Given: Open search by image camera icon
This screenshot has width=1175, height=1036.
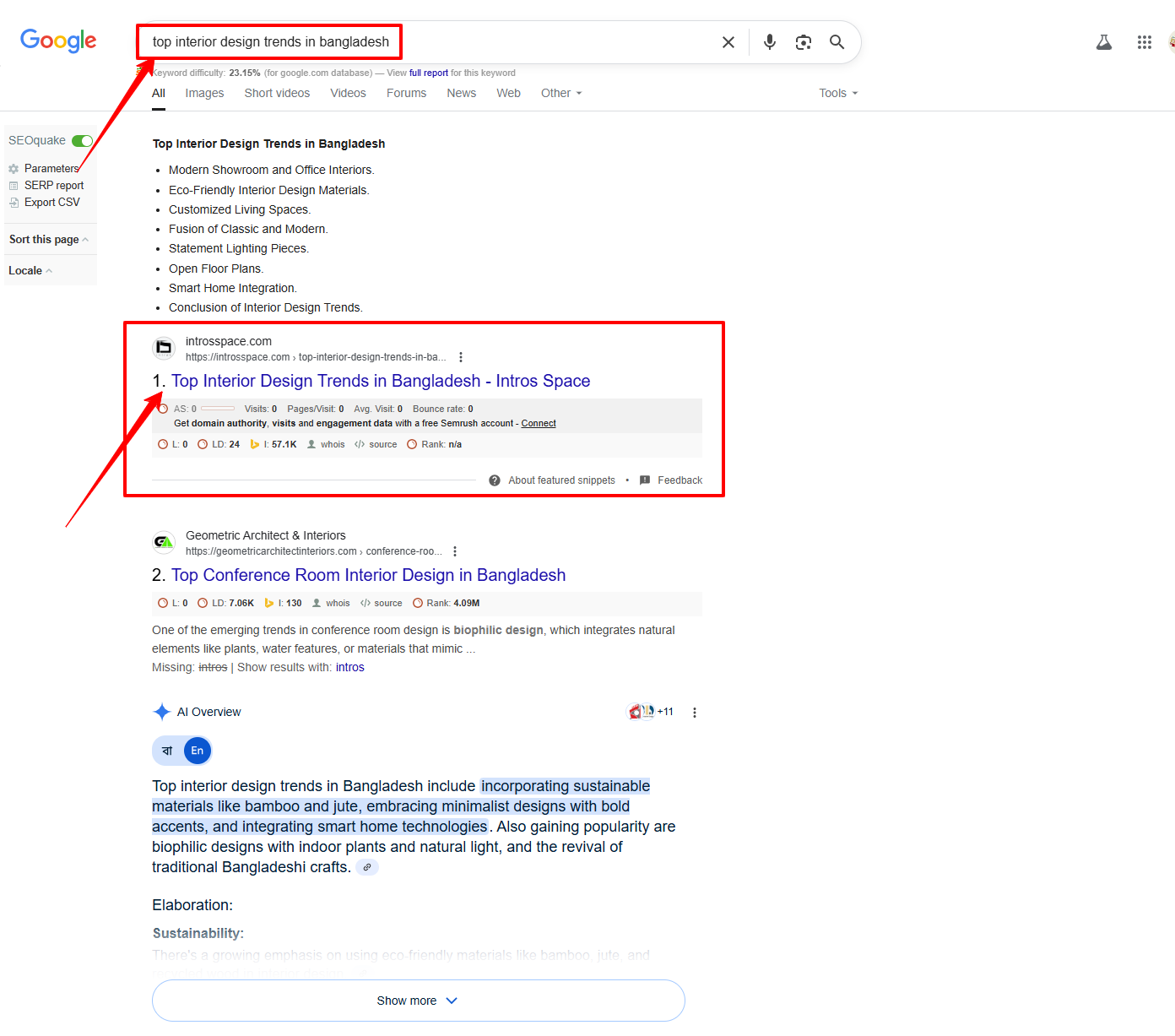Looking at the screenshot, I should tap(804, 42).
